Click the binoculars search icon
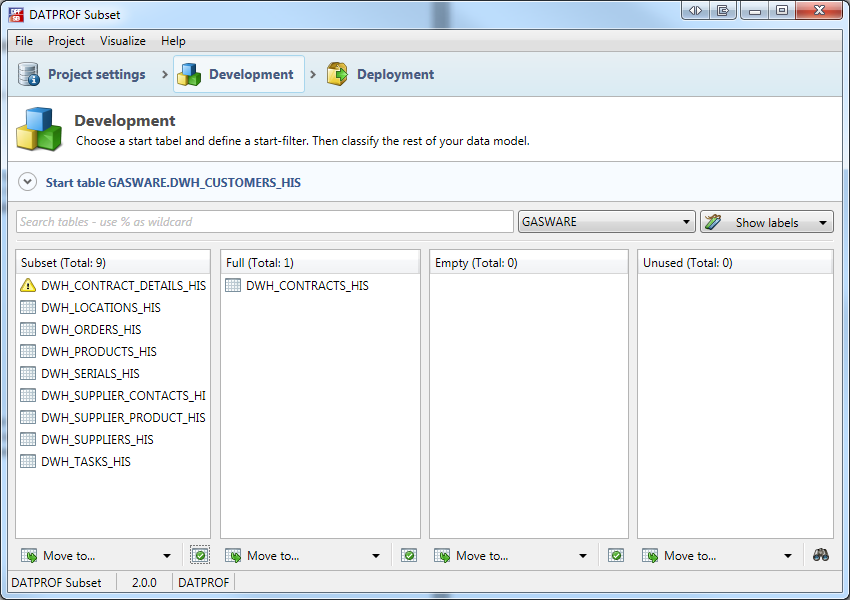 (x=820, y=556)
